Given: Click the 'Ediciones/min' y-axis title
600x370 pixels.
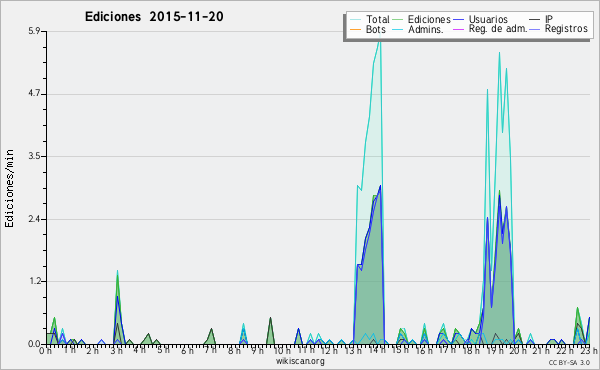Looking at the screenshot, I should point(9,188).
